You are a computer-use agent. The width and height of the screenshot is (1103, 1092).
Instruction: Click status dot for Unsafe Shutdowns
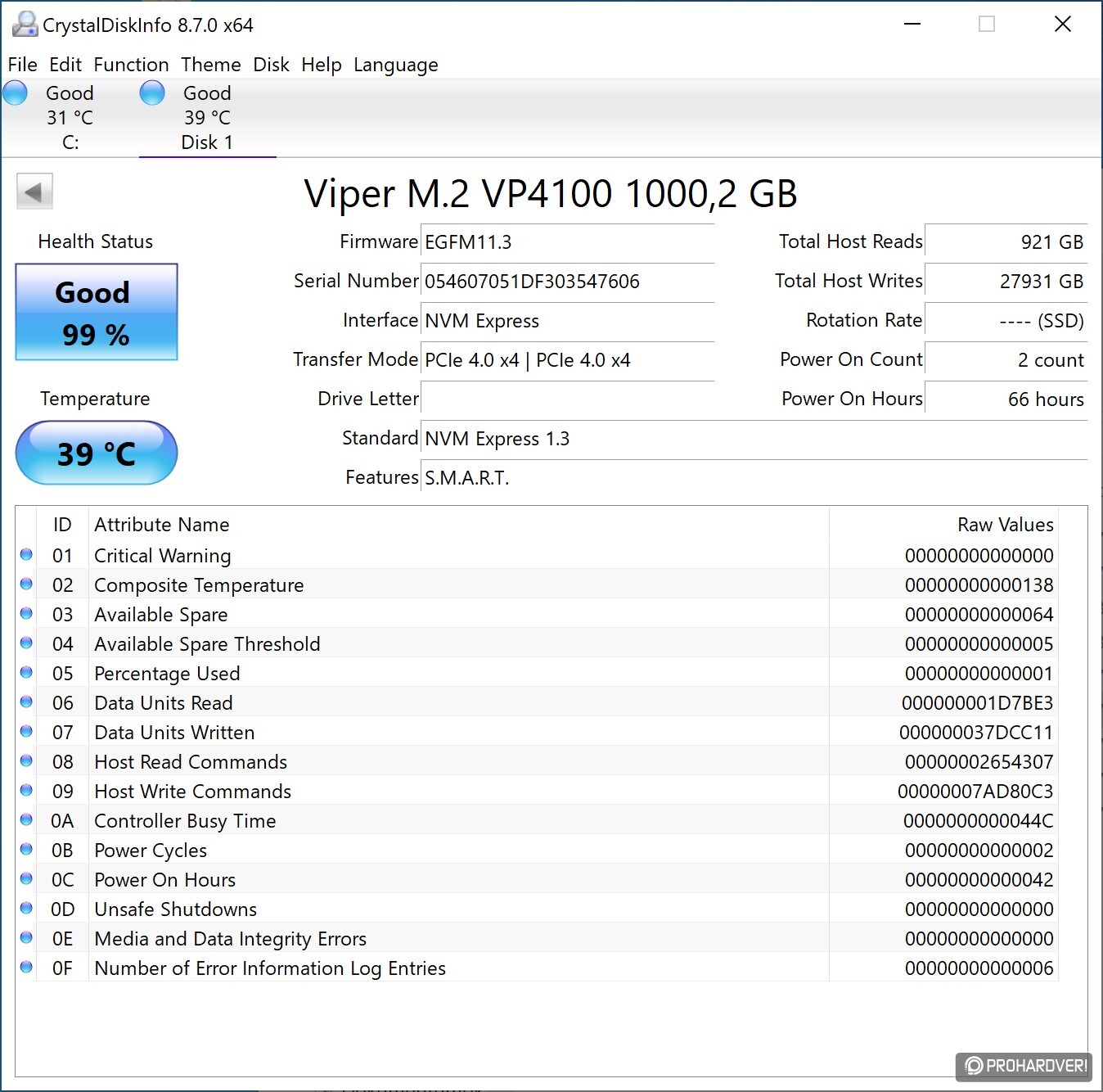click(x=26, y=909)
